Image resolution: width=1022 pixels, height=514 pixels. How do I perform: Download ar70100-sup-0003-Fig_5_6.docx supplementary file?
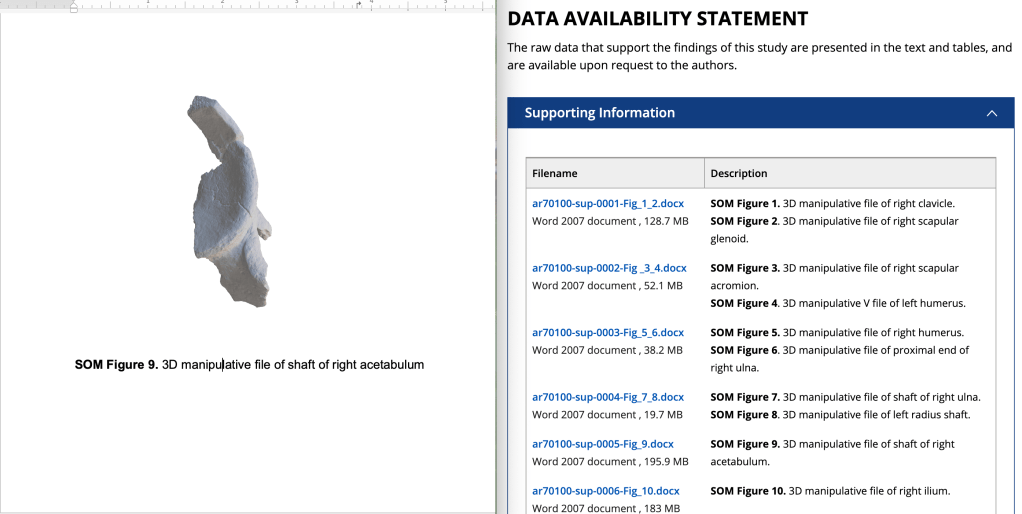pos(607,332)
